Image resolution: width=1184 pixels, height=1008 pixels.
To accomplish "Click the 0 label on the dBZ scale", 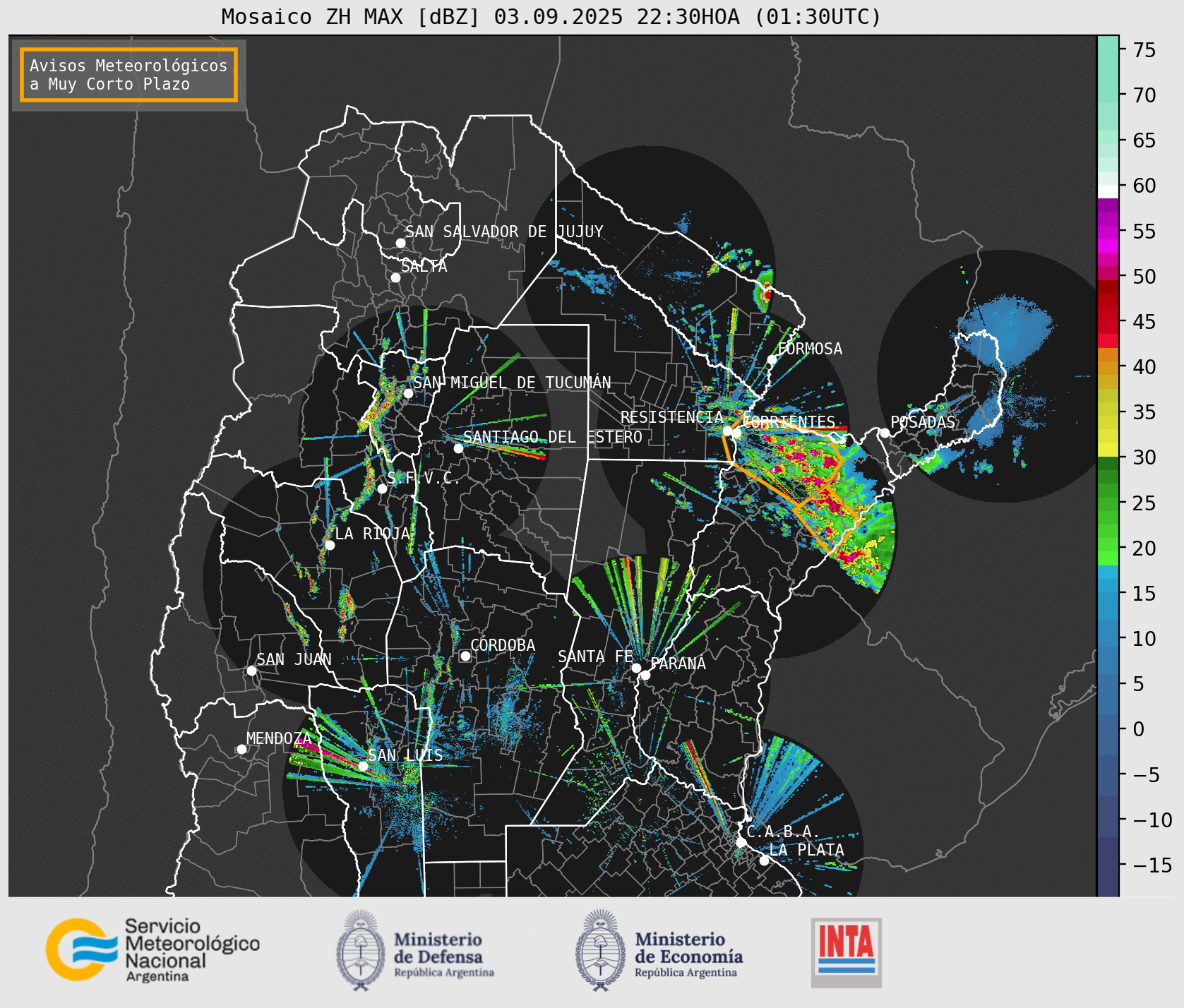I will (1138, 729).
